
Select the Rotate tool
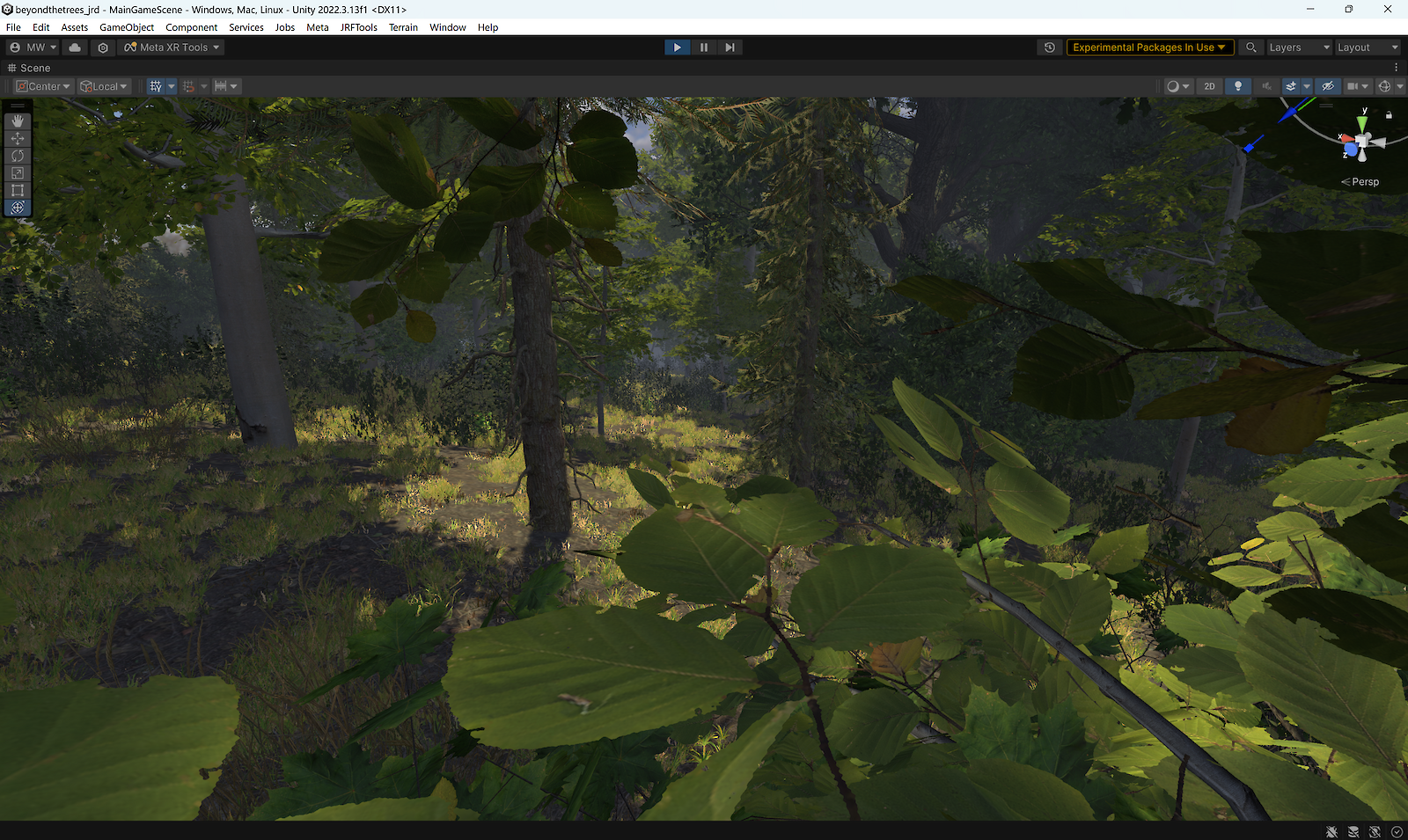(x=18, y=156)
